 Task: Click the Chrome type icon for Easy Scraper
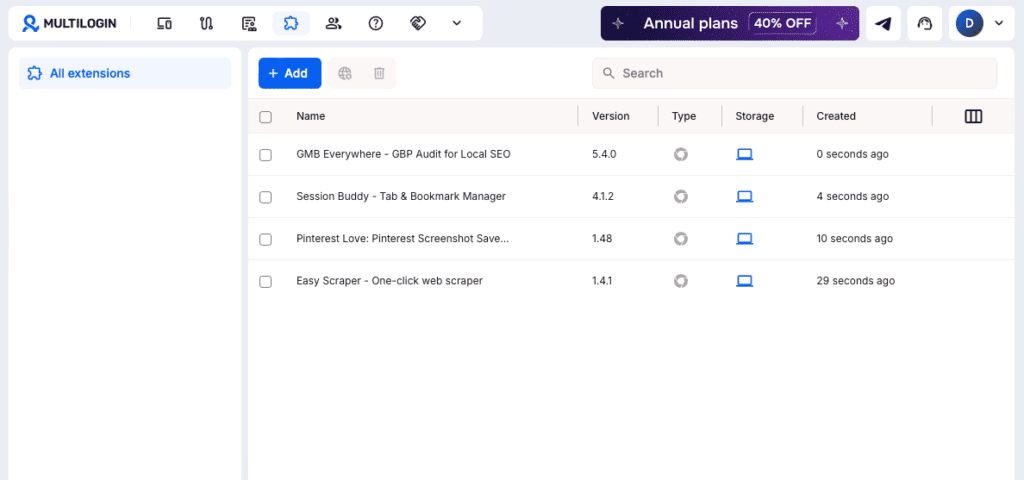coord(681,281)
